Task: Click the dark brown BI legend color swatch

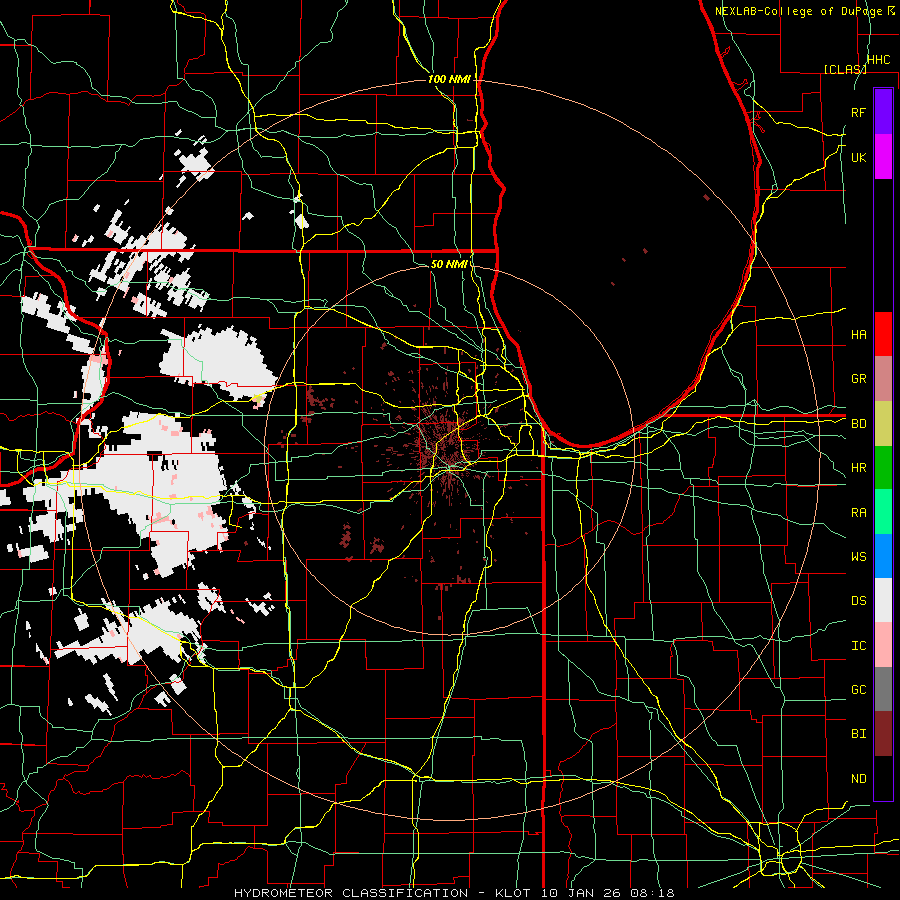Action: point(883,734)
